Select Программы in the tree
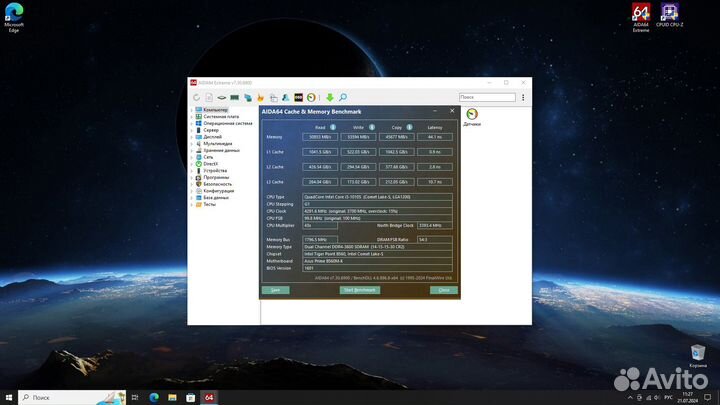This screenshot has height=405, width=720. (216, 177)
